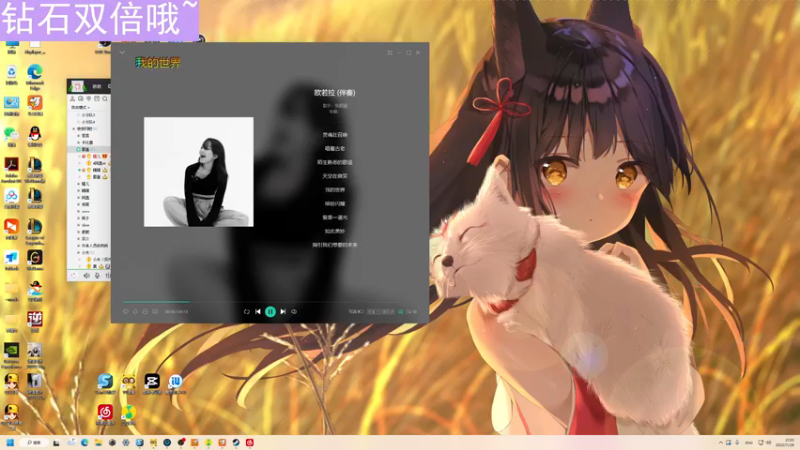Show hidden system tray icons

pos(720,442)
